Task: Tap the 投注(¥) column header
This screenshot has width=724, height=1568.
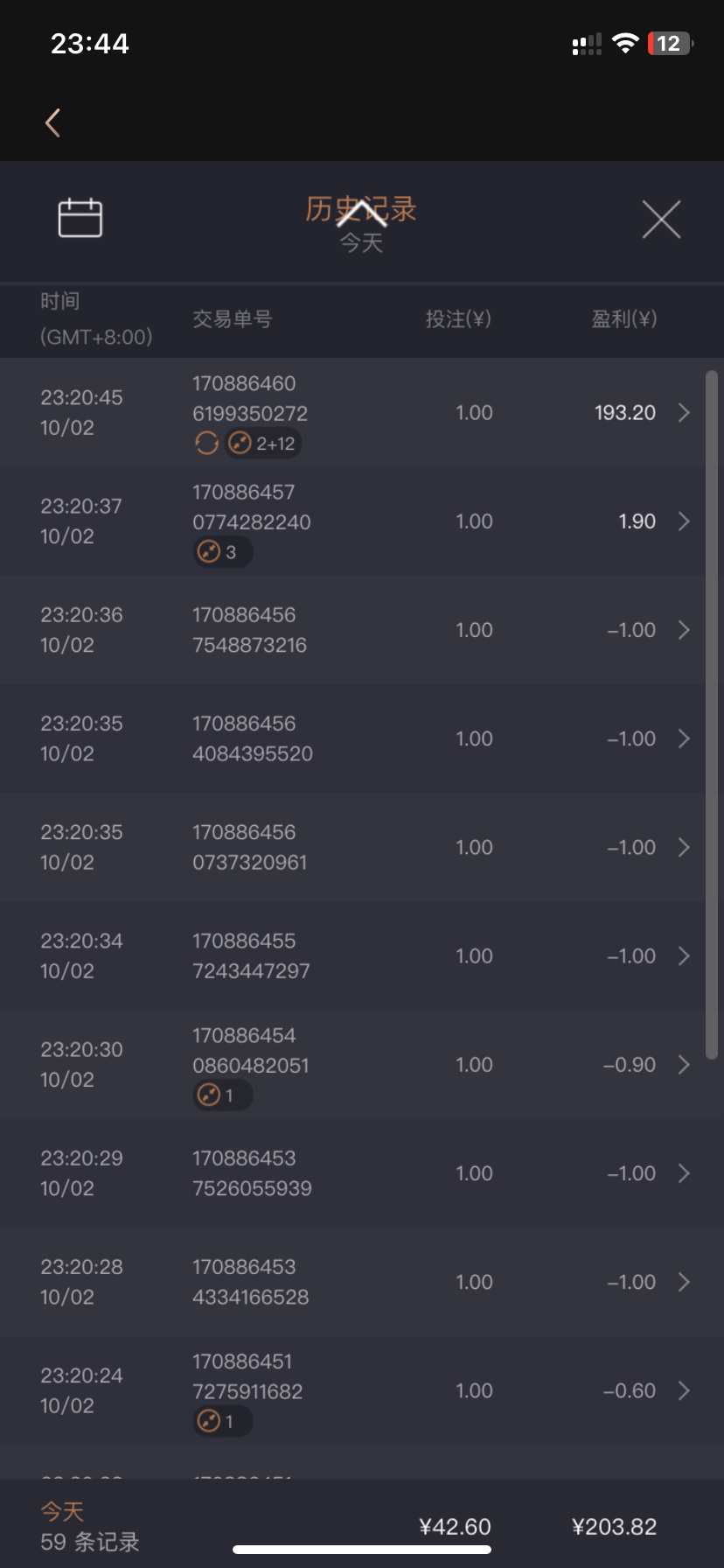Action: coord(458,319)
